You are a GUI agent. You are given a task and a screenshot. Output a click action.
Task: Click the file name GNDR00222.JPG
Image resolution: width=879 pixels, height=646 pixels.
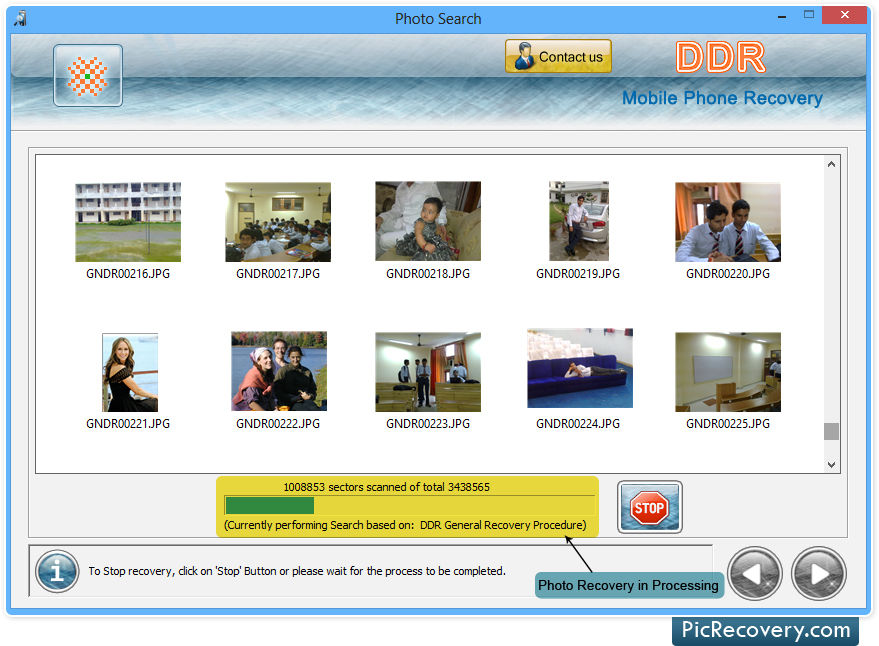[x=278, y=424]
